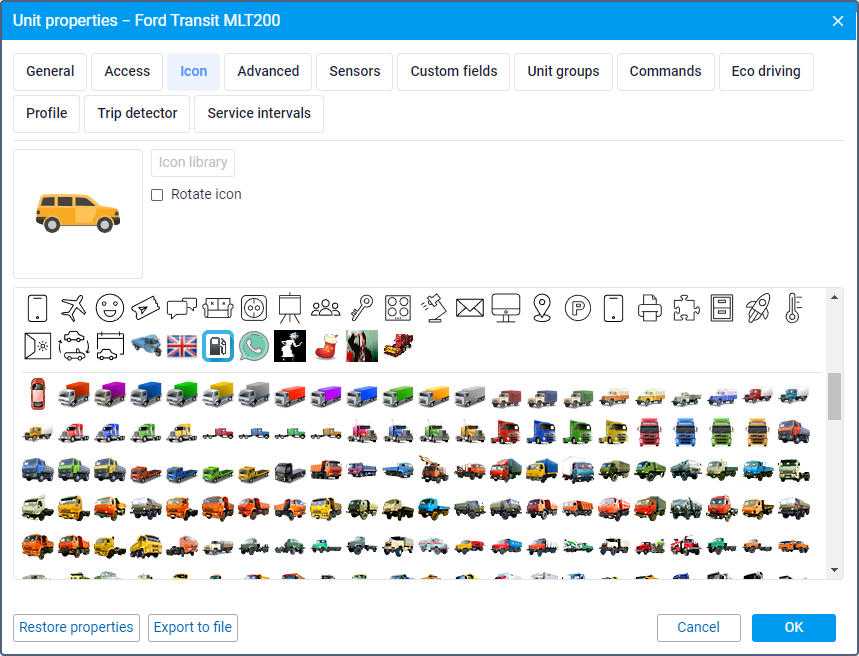Choose the red combine harvester icon
The width and height of the screenshot is (859, 656).
click(x=398, y=346)
